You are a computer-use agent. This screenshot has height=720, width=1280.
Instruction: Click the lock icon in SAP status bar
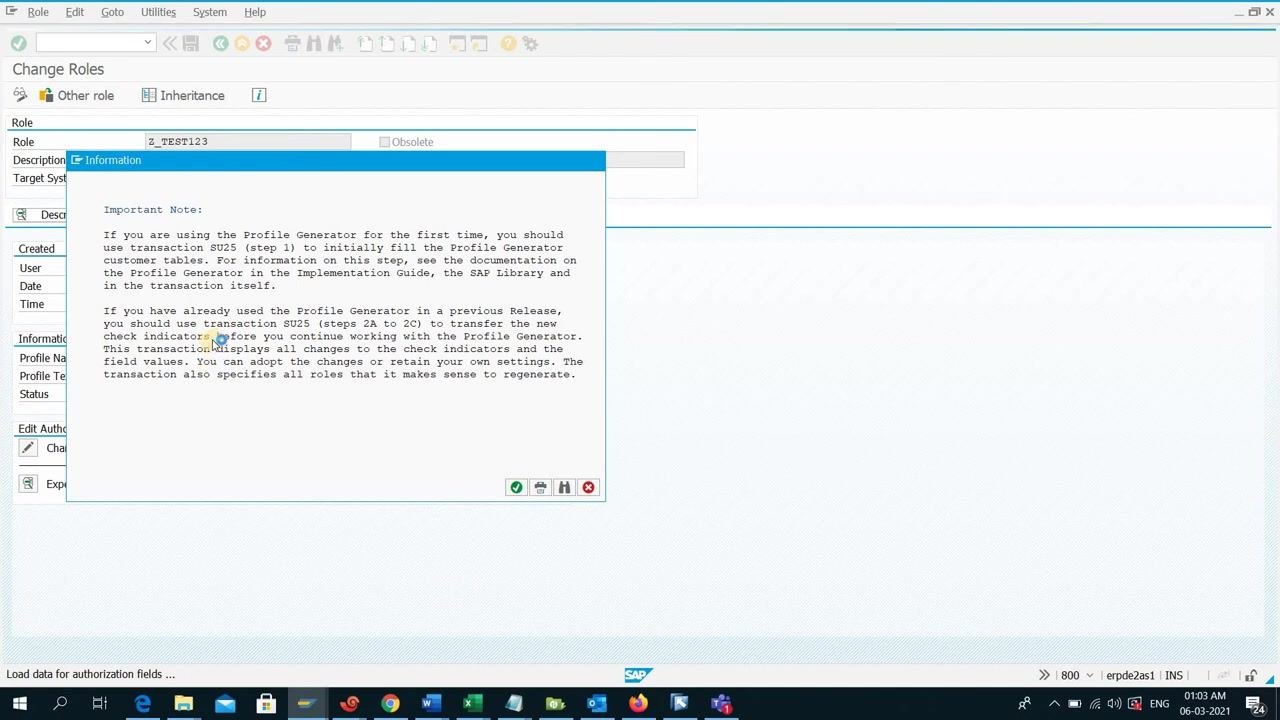pyautogui.click(x=1251, y=675)
